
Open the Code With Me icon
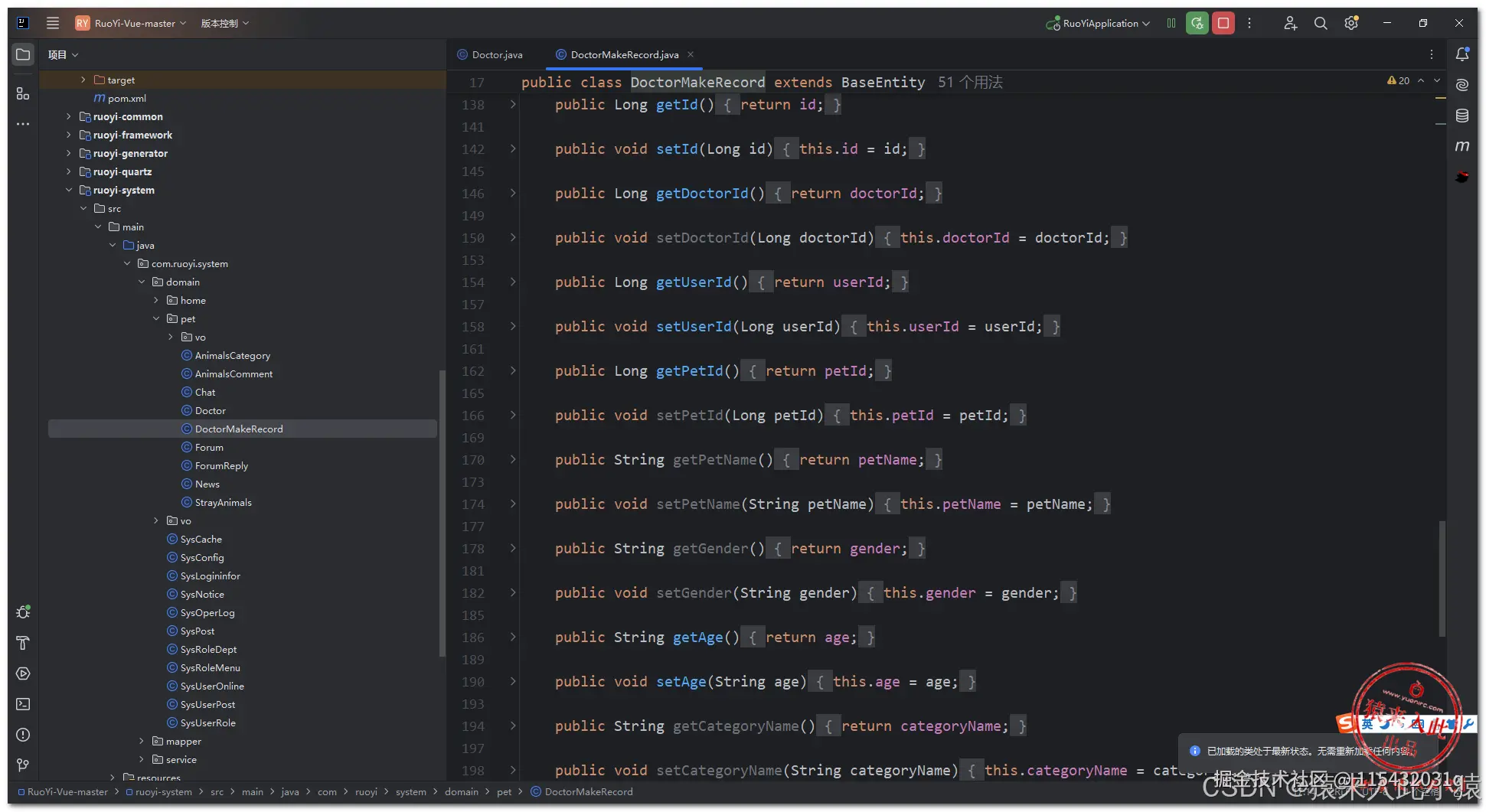[x=1290, y=23]
